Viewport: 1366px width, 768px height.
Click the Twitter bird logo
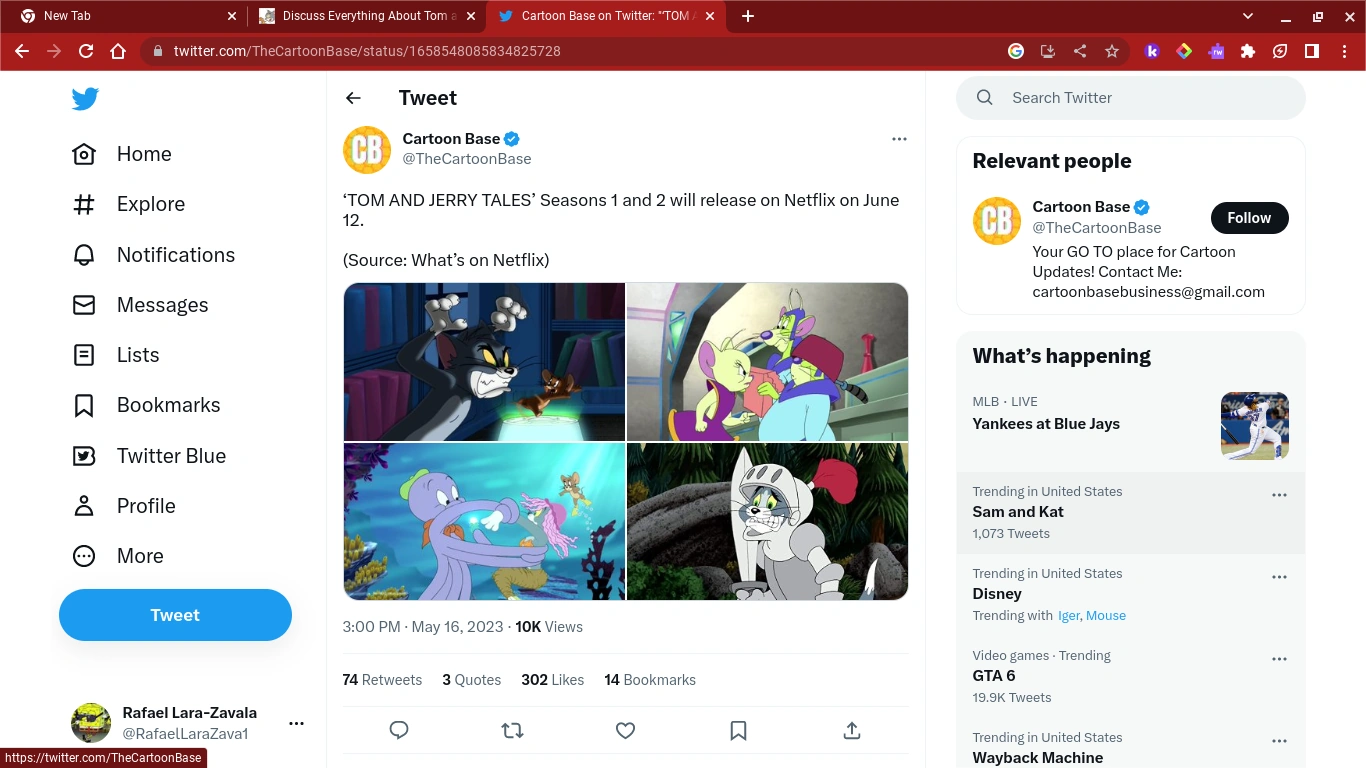84,98
